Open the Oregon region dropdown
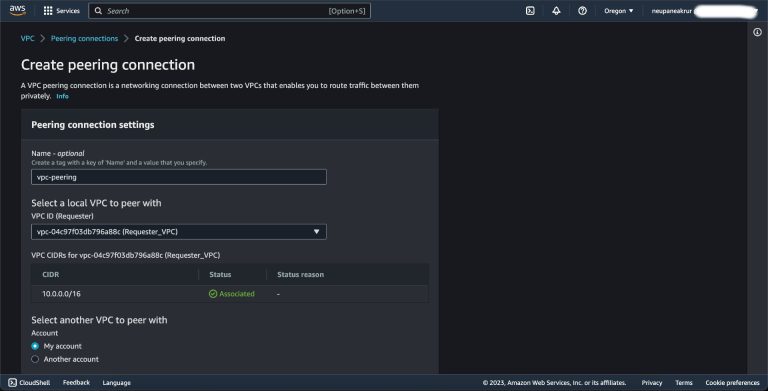Image resolution: width=768 pixels, height=391 pixels. pyautogui.click(x=619, y=11)
